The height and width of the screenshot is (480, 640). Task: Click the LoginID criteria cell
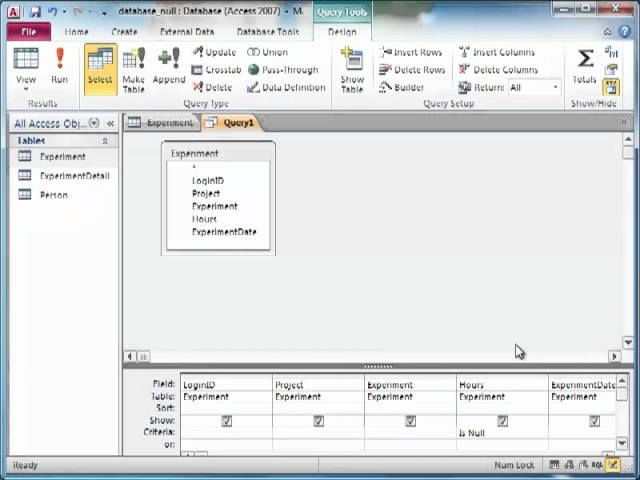[x=227, y=433]
